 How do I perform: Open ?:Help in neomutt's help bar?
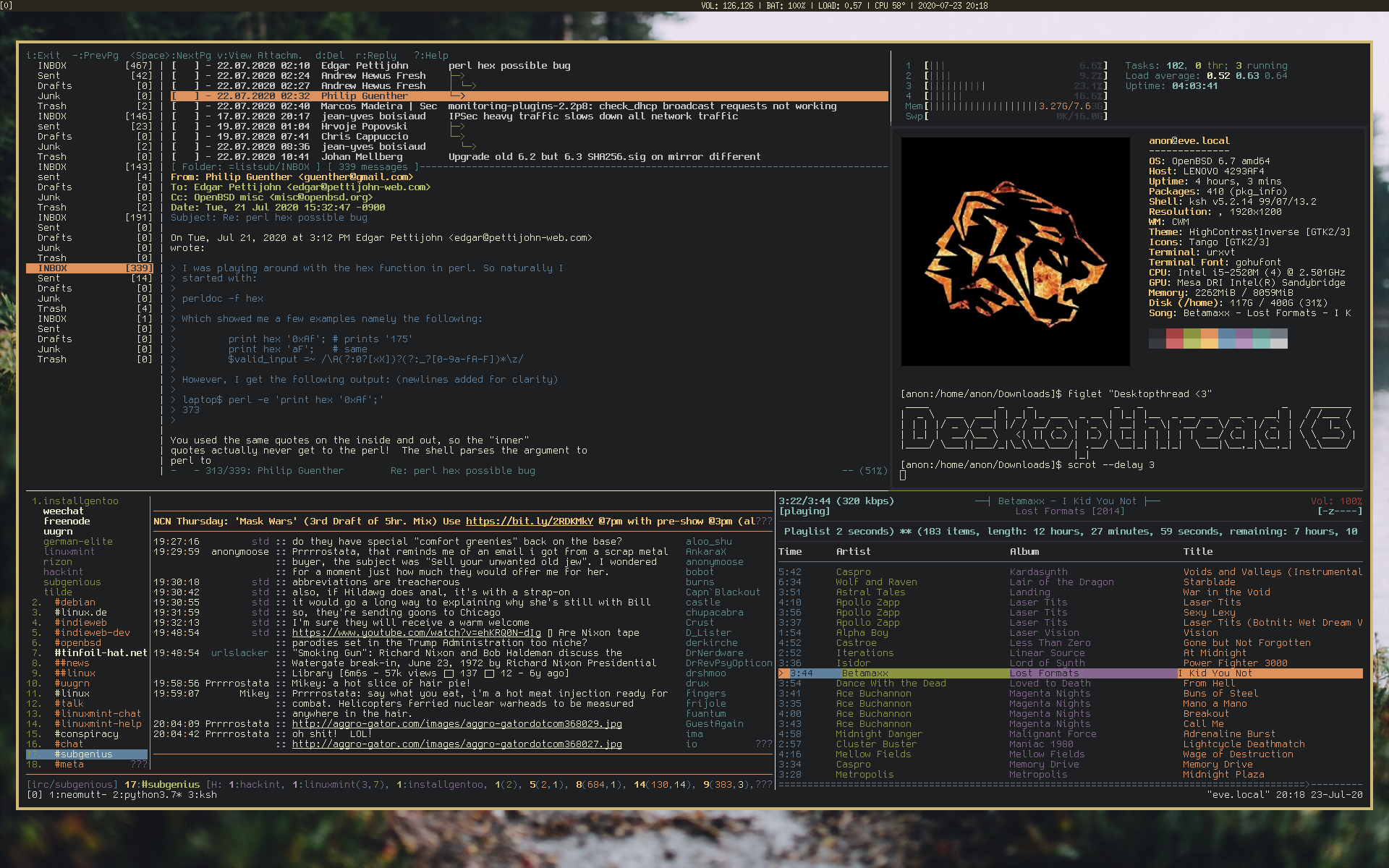431,55
